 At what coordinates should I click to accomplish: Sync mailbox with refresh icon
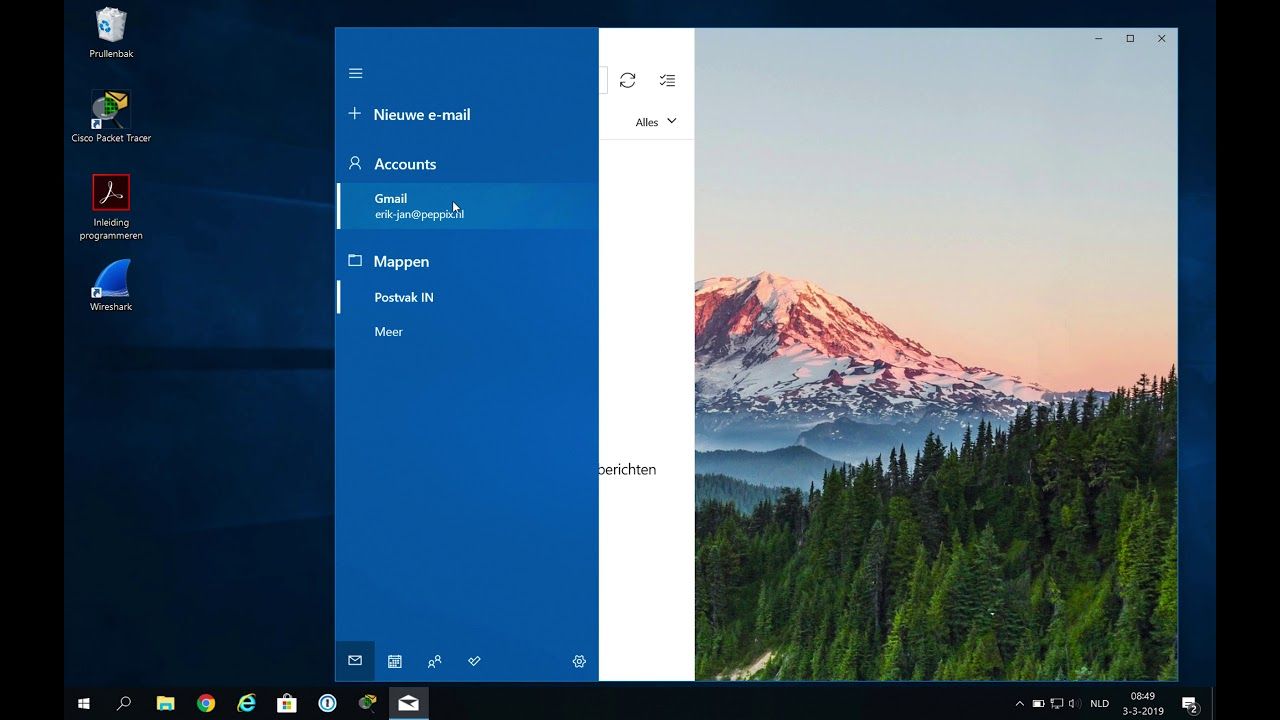[x=628, y=80]
